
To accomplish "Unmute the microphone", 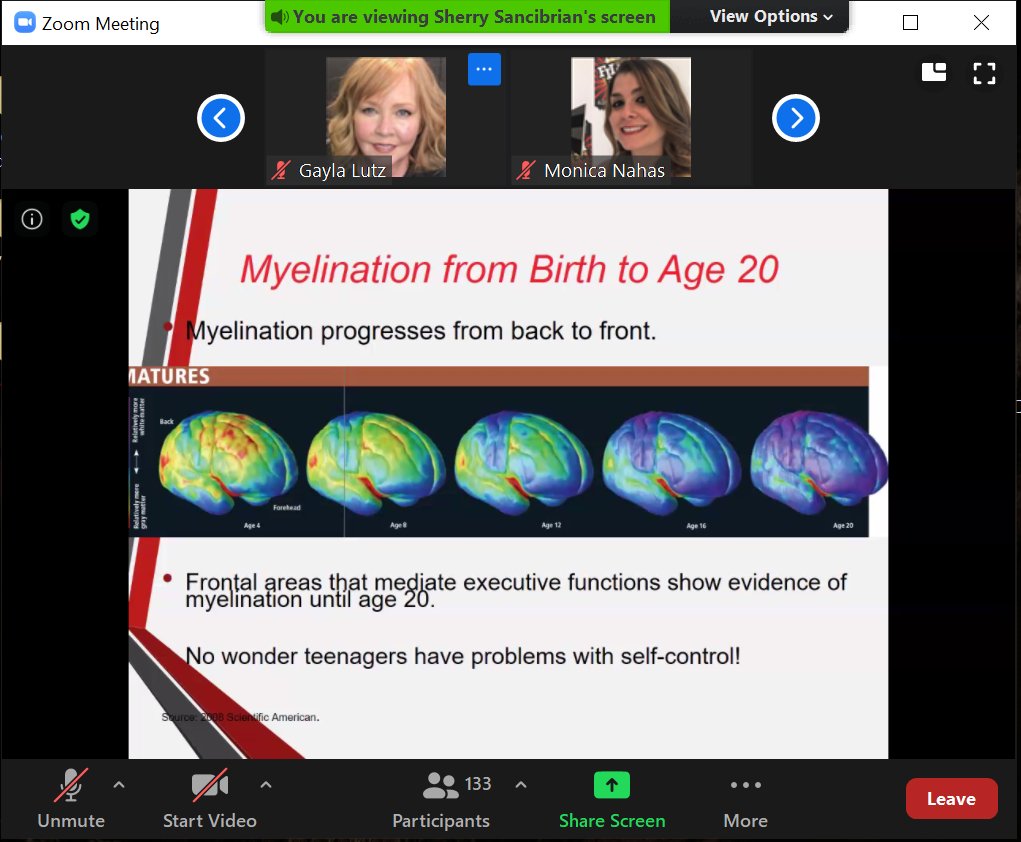I will click(71, 798).
